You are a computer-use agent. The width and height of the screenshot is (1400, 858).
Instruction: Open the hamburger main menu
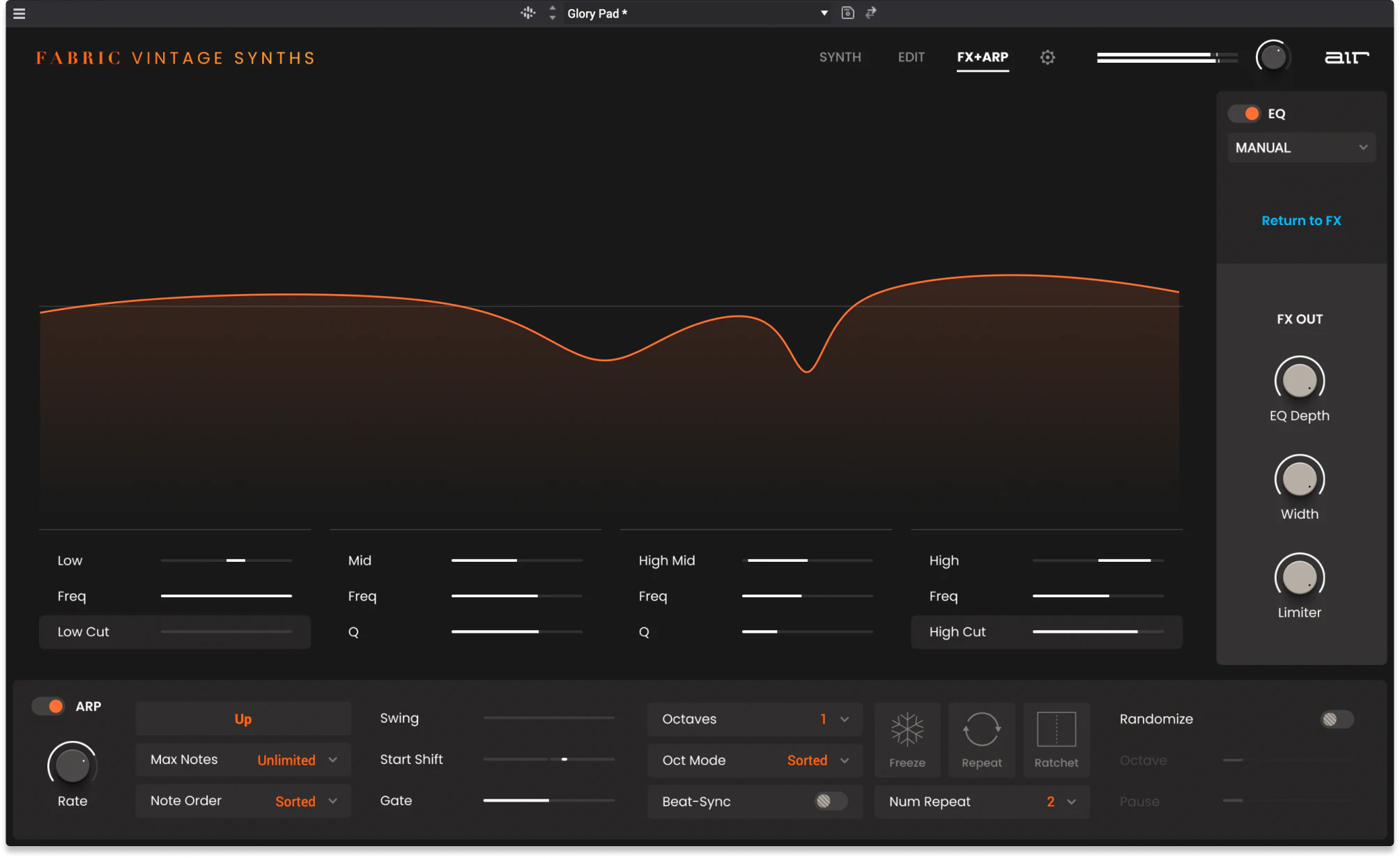20,13
